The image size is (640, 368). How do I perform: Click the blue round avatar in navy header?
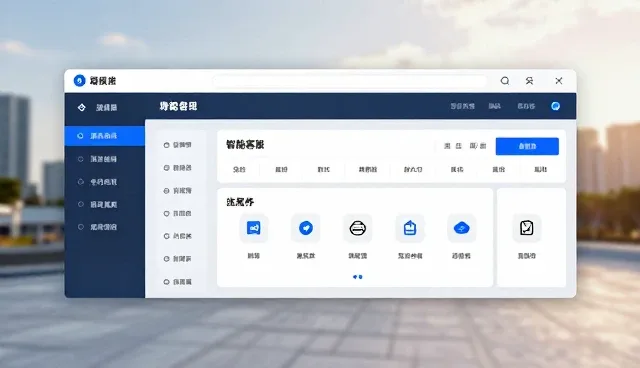pos(555,106)
